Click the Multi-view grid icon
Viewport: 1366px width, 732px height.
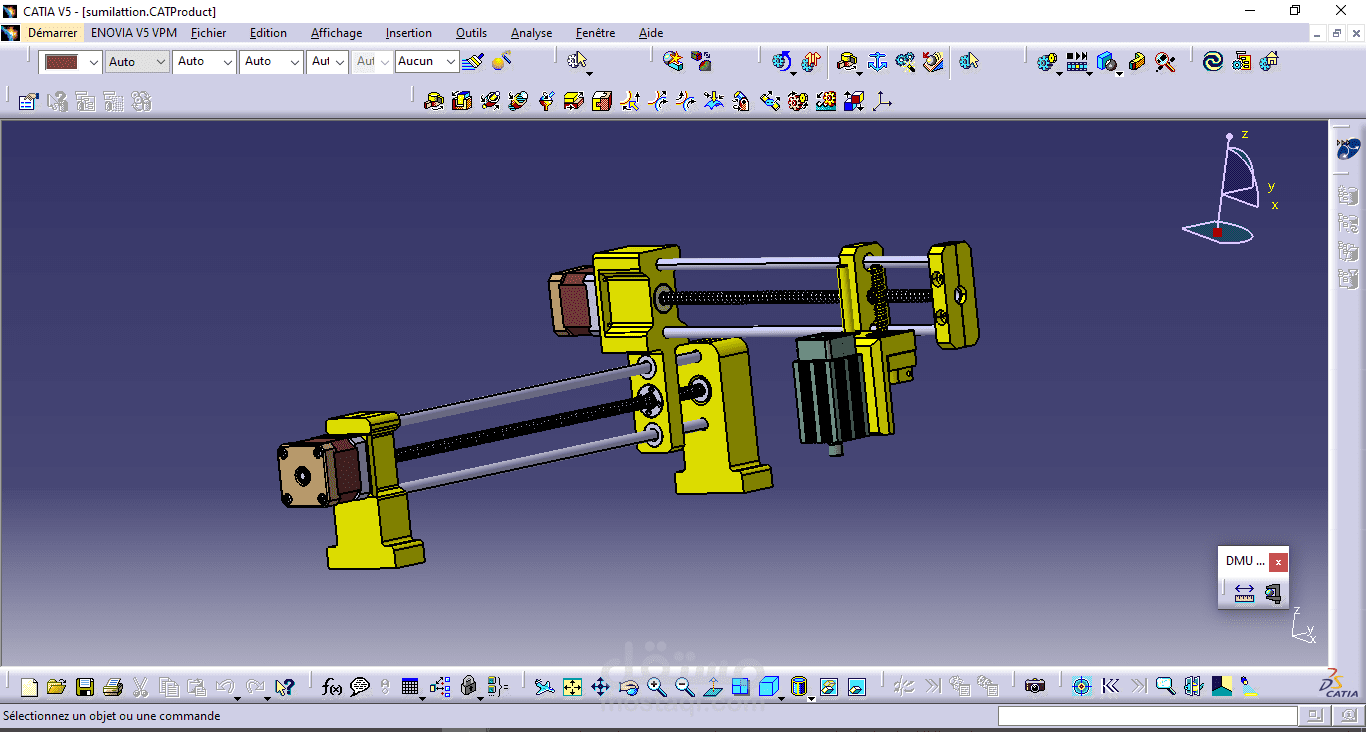(x=740, y=687)
